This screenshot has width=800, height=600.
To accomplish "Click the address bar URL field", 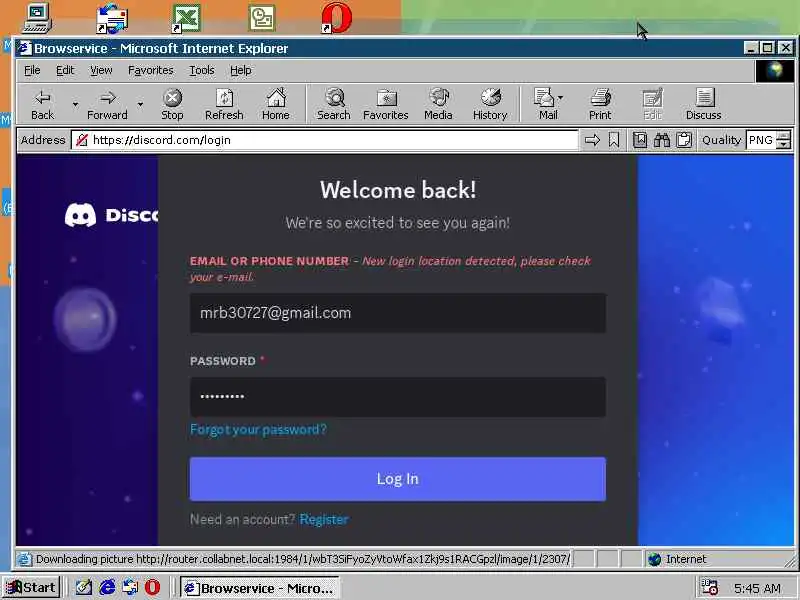I will (324, 140).
